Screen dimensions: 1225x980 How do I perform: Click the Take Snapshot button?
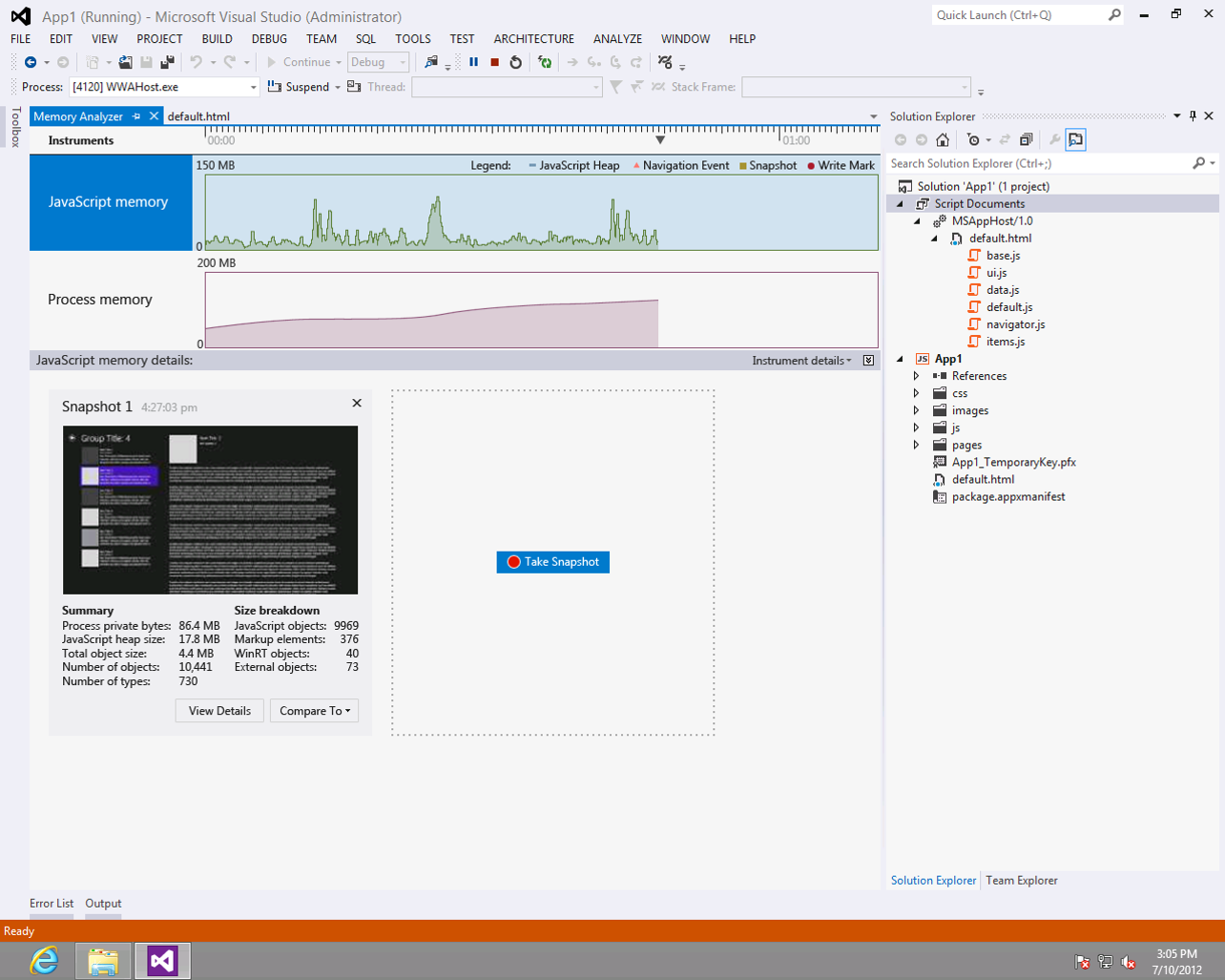[553, 562]
